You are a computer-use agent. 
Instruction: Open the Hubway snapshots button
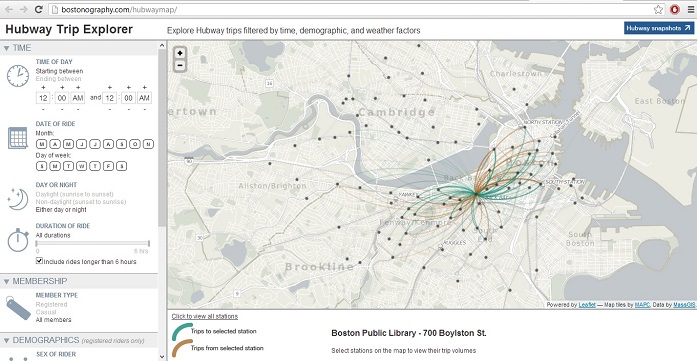tap(659, 28)
